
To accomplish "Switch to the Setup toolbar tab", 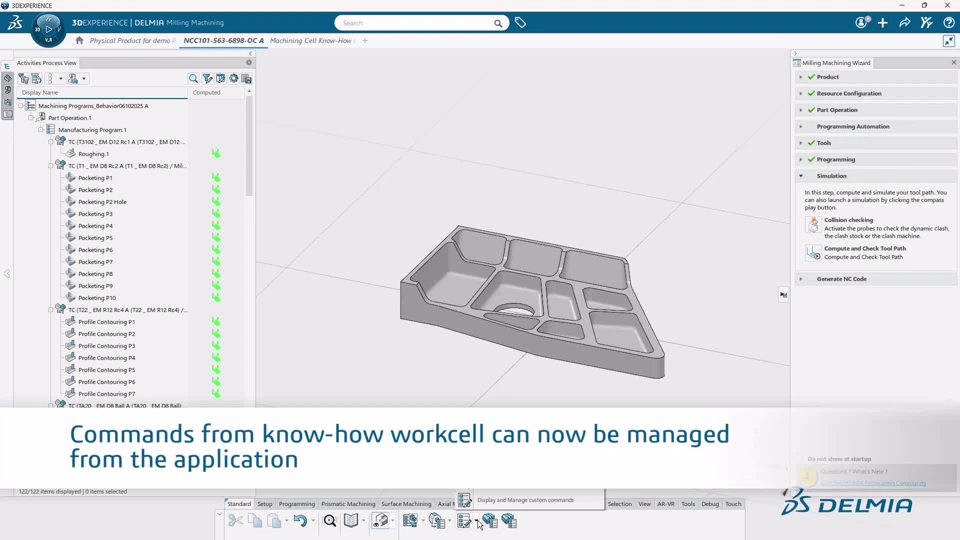I will click(x=264, y=504).
